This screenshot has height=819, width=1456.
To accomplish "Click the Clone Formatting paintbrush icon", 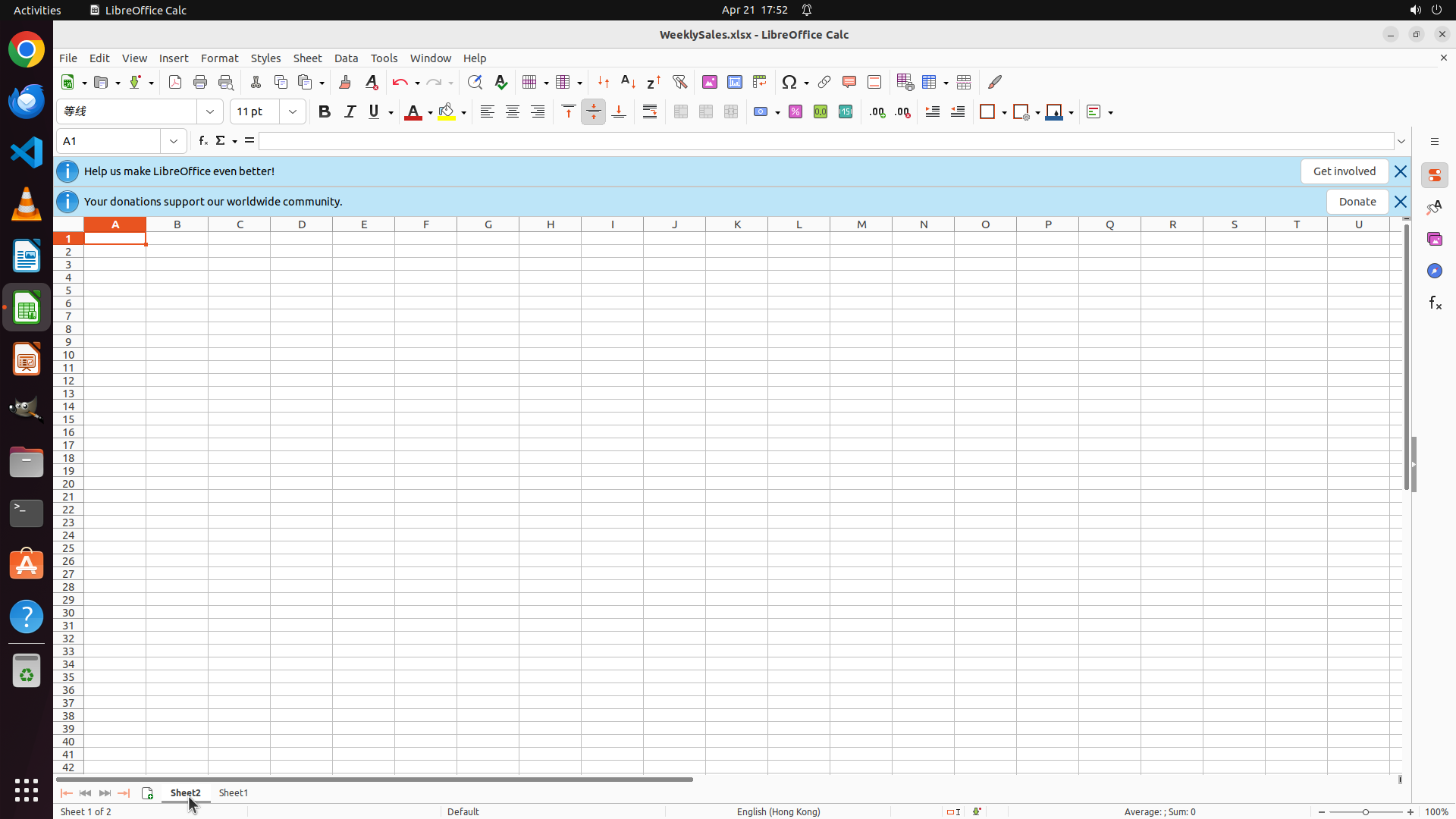I will pos(345,82).
